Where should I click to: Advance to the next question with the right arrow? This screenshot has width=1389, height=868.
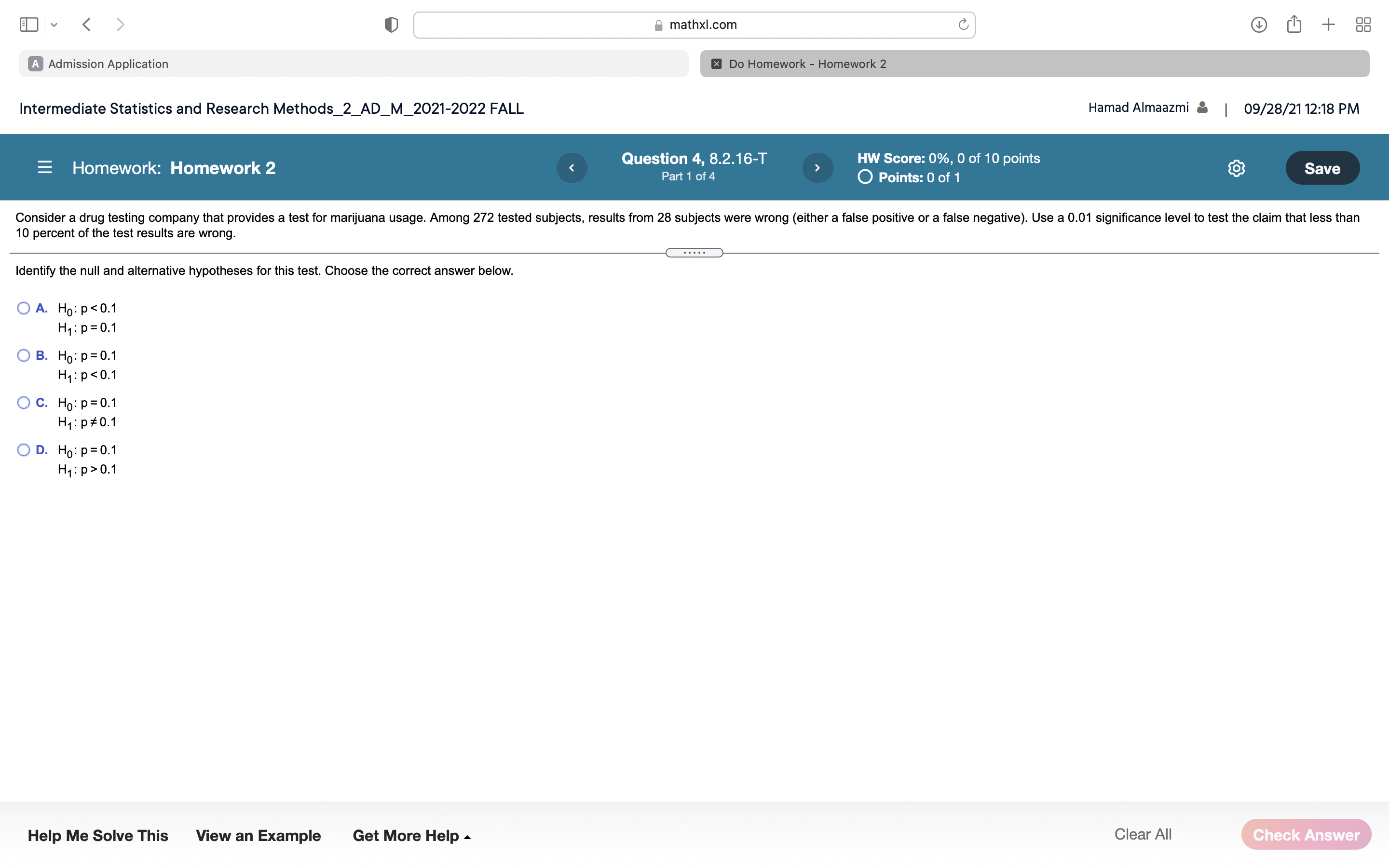[x=817, y=167]
